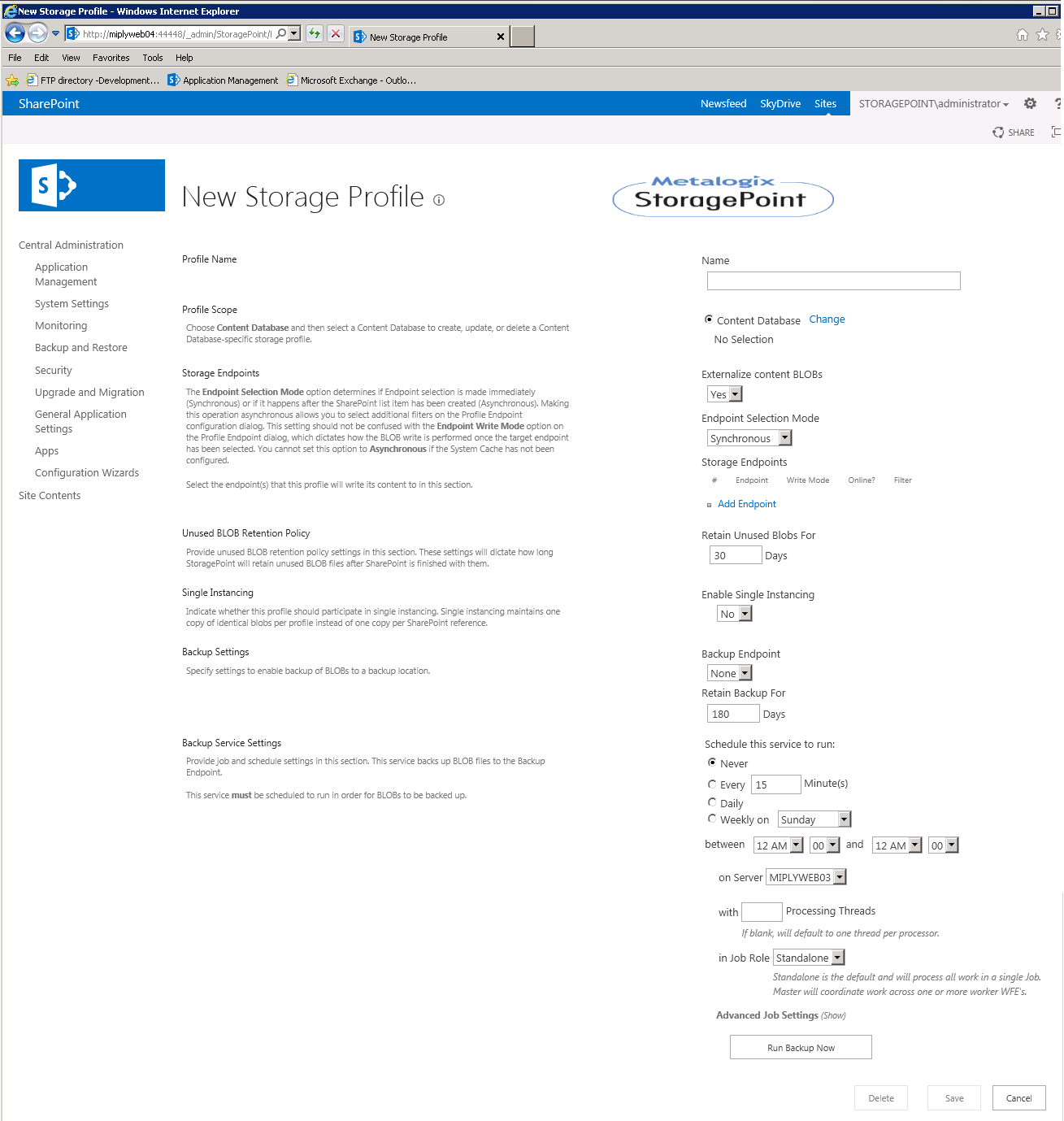Click the red Stop loading icon

[x=335, y=33]
